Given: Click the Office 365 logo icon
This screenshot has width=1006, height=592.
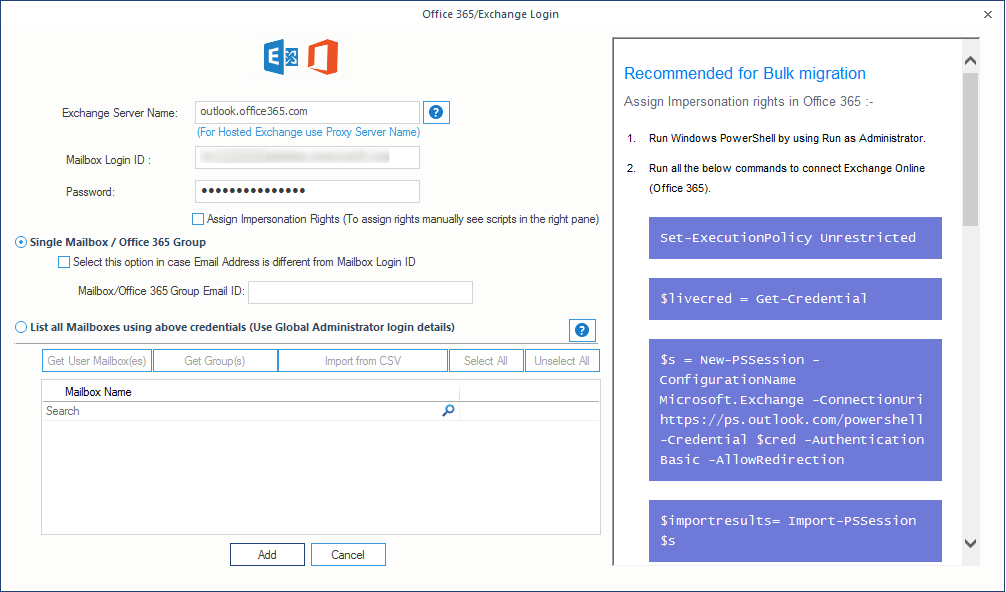Looking at the screenshot, I should point(322,58).
